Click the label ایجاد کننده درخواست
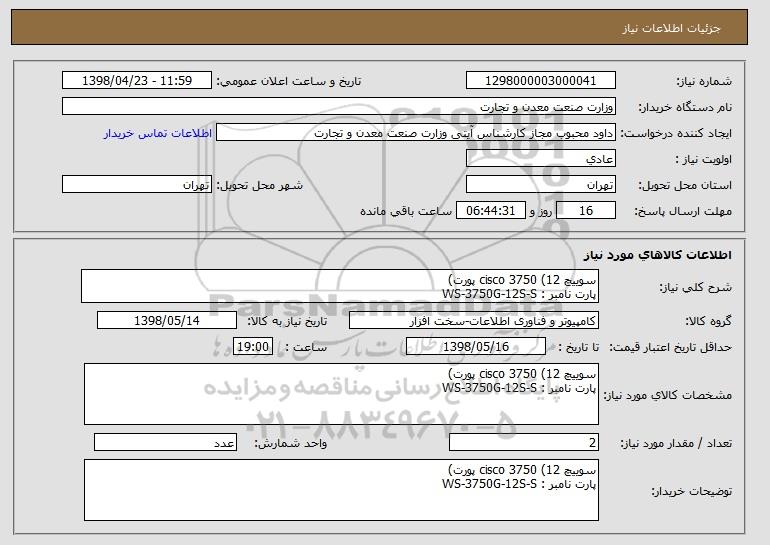 (x=676, y=133)
